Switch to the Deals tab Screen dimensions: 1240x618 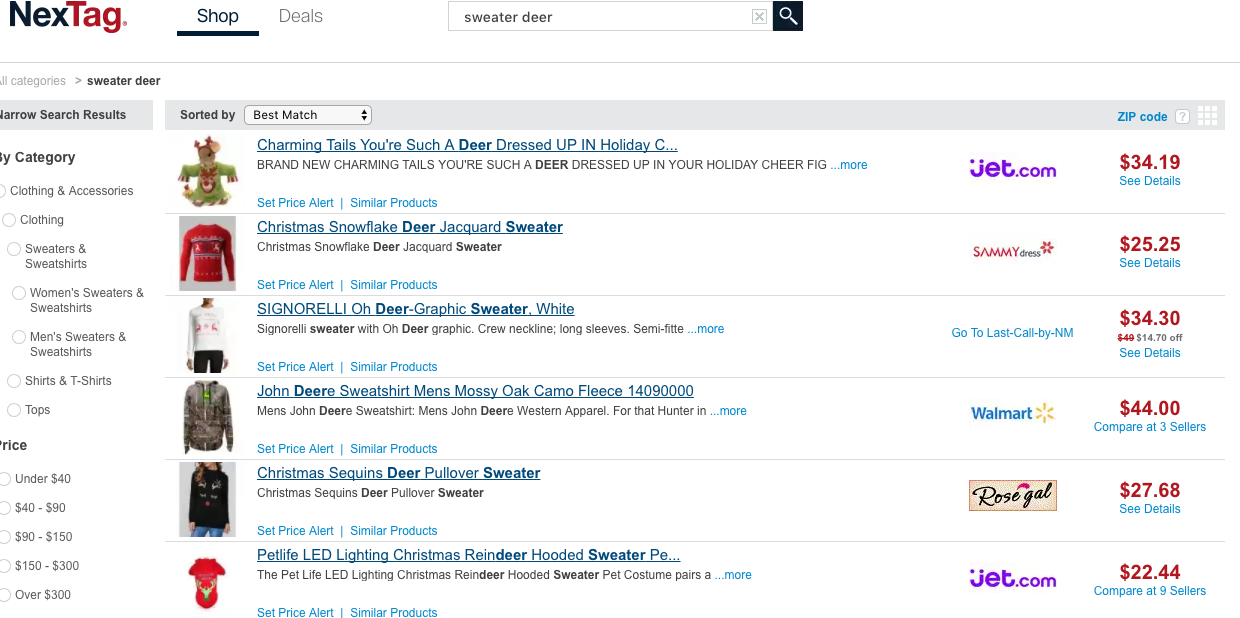click(x=301, y=17)
